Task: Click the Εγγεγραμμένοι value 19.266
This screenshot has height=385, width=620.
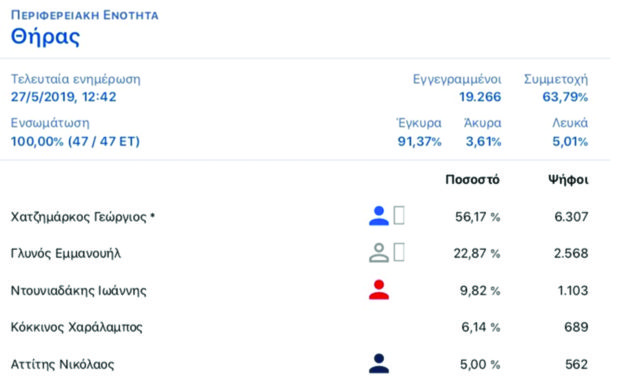Action: 480,97
